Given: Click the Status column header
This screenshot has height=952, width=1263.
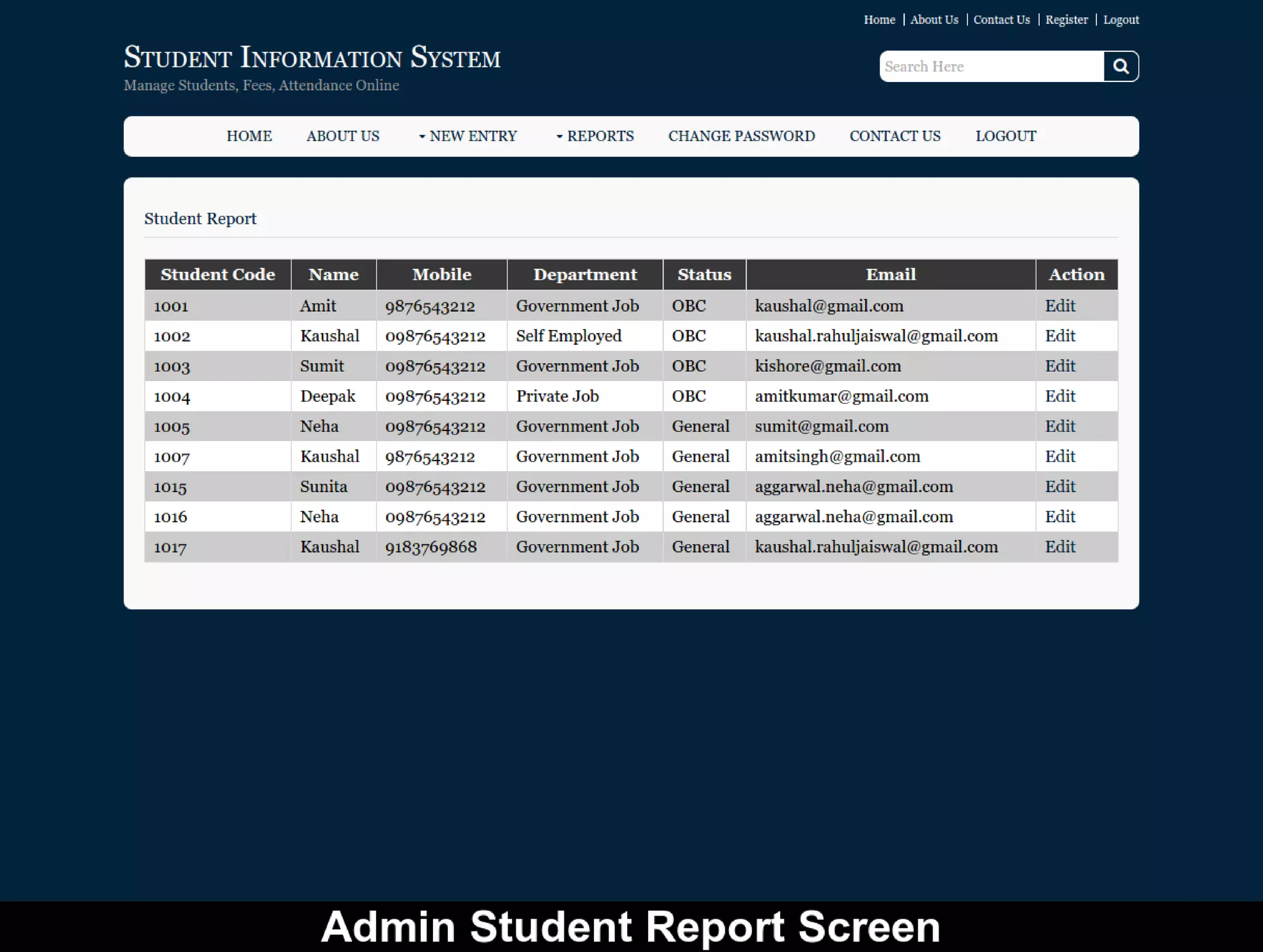Looking at the screenshot, I should (x=704, y=275).
